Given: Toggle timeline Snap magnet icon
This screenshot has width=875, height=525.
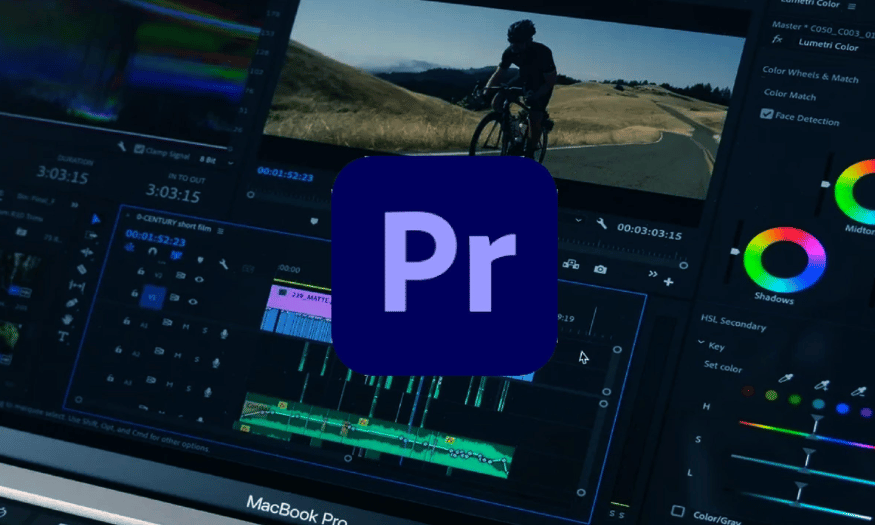Looking at the screenshot, I should [x=152, y=252].
